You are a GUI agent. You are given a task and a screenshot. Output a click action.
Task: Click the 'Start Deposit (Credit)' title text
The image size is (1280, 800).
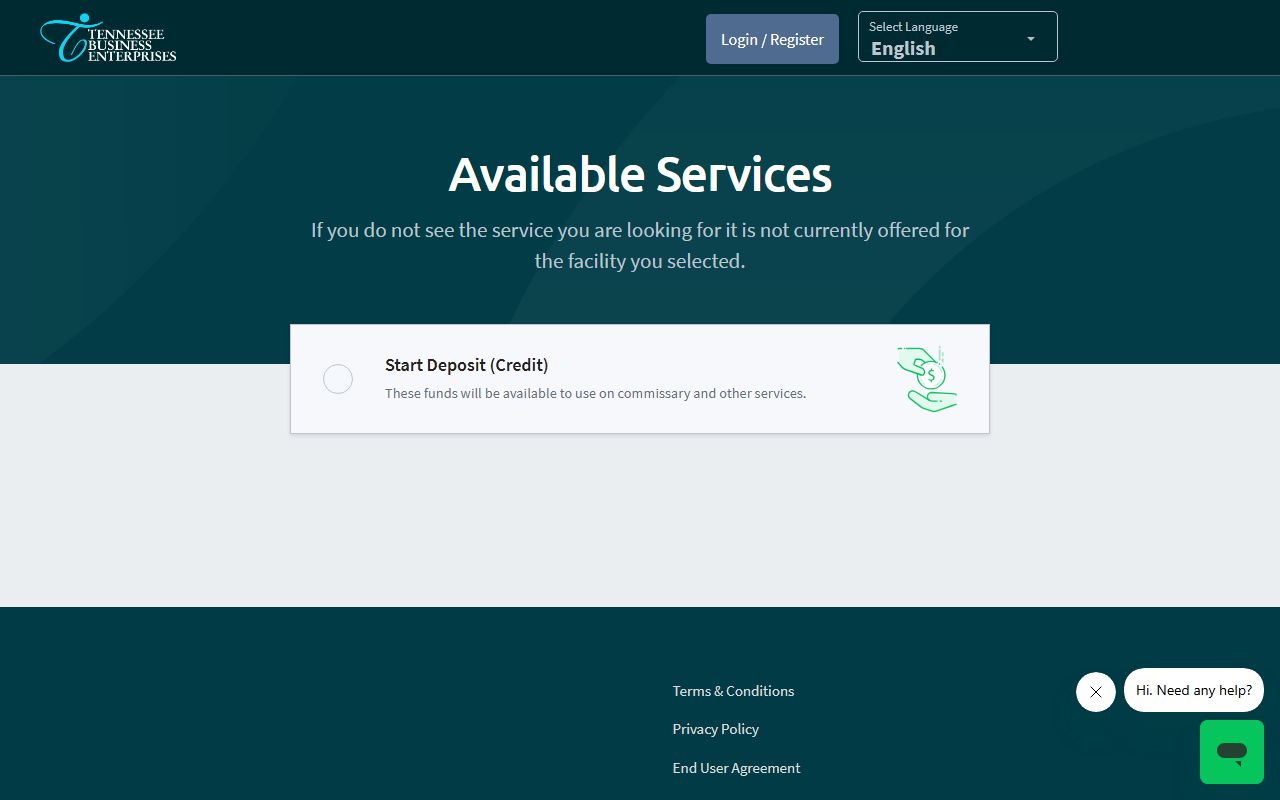pos(466,365)
